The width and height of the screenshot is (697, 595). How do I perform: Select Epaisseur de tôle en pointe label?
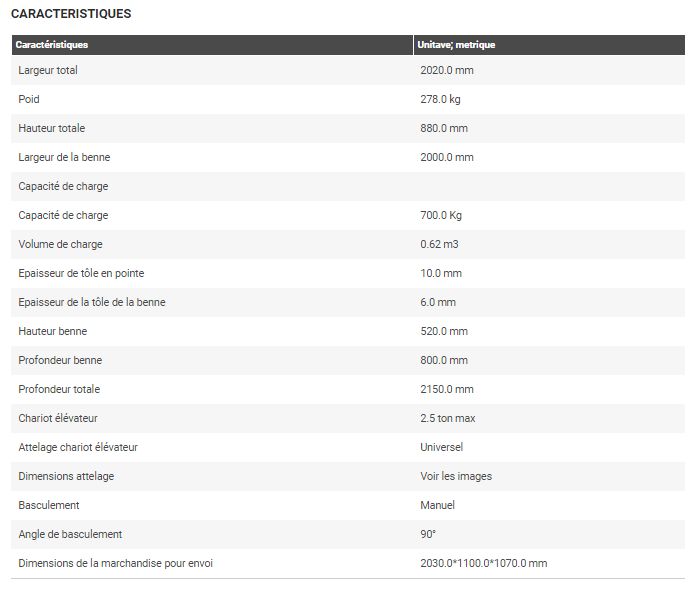click(x=88, y=273)
